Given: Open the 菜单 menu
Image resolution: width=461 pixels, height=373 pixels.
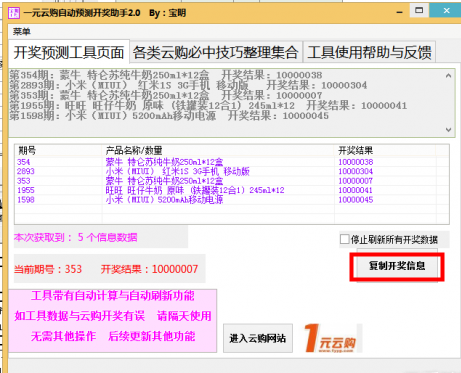Looking at the screenshot, I should point(22,32).
